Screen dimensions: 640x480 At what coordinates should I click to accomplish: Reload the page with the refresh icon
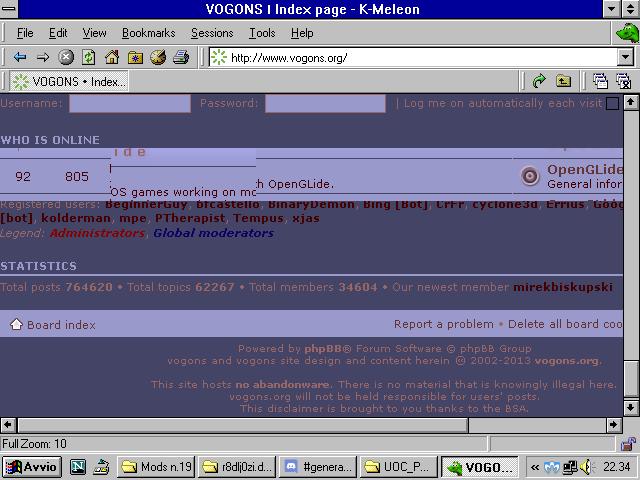(x=89, y=57)
